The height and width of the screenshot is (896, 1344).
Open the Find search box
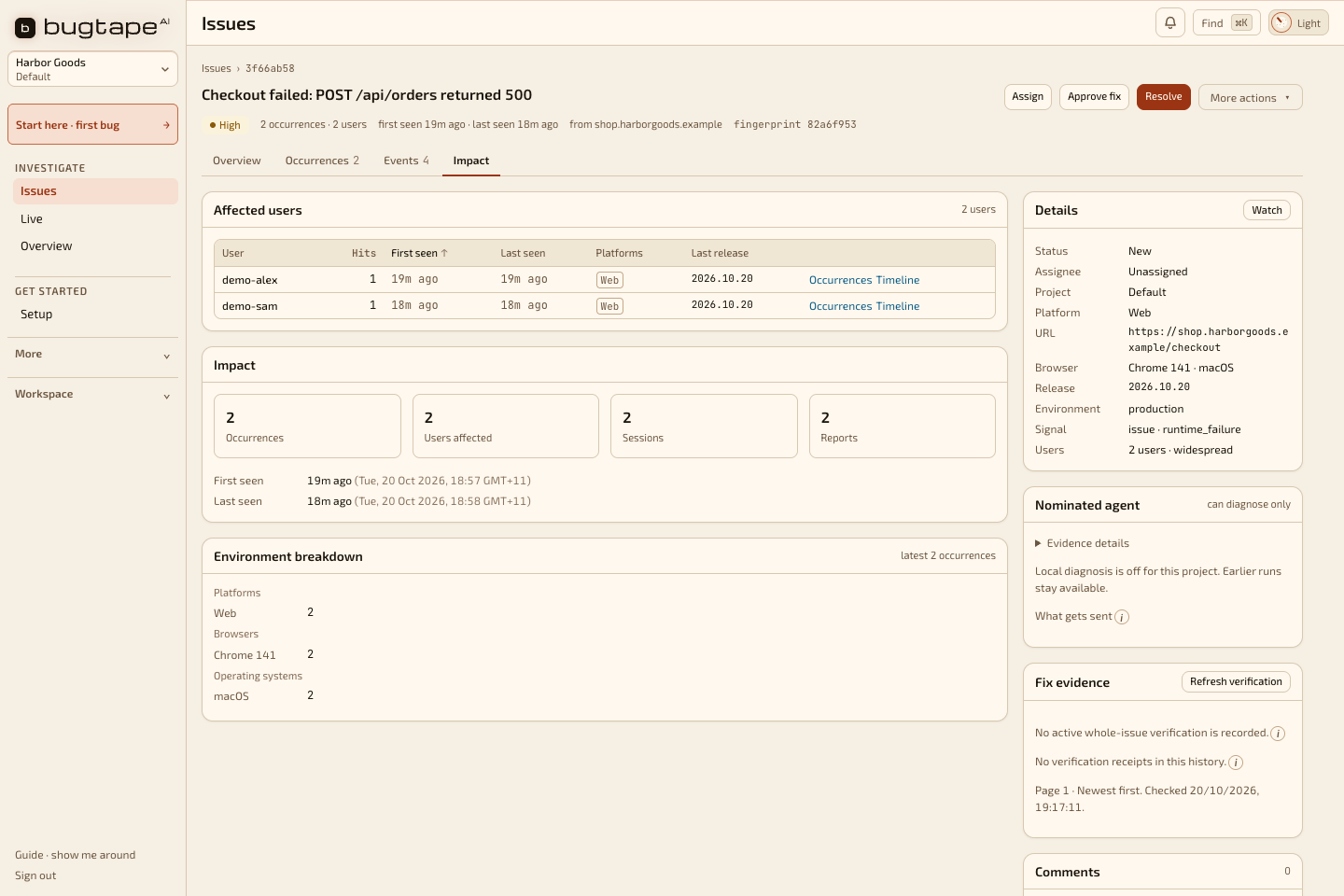click(x=1226, y=22)
